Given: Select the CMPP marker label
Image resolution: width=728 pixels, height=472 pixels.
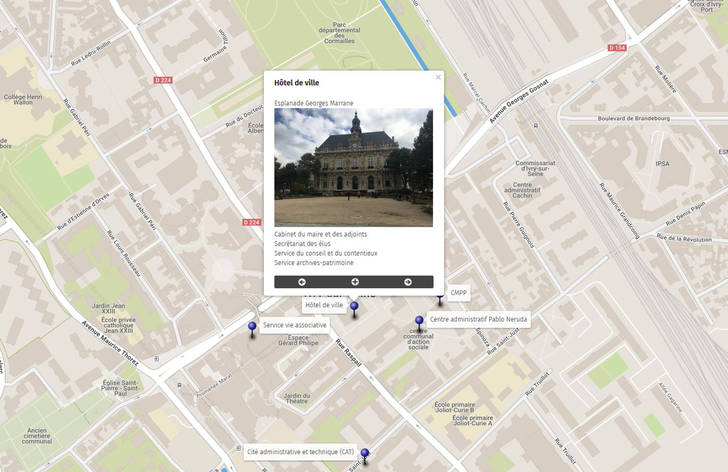Looking at the screenshot, I should [458, 293].
